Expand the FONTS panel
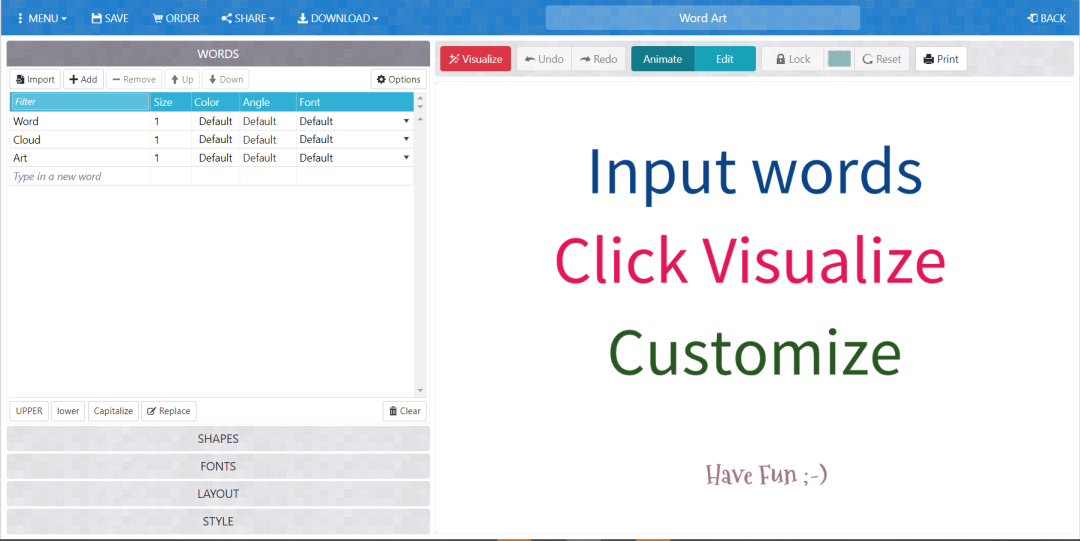Viewport: 1080px width, 541px height. click(218, 467)
